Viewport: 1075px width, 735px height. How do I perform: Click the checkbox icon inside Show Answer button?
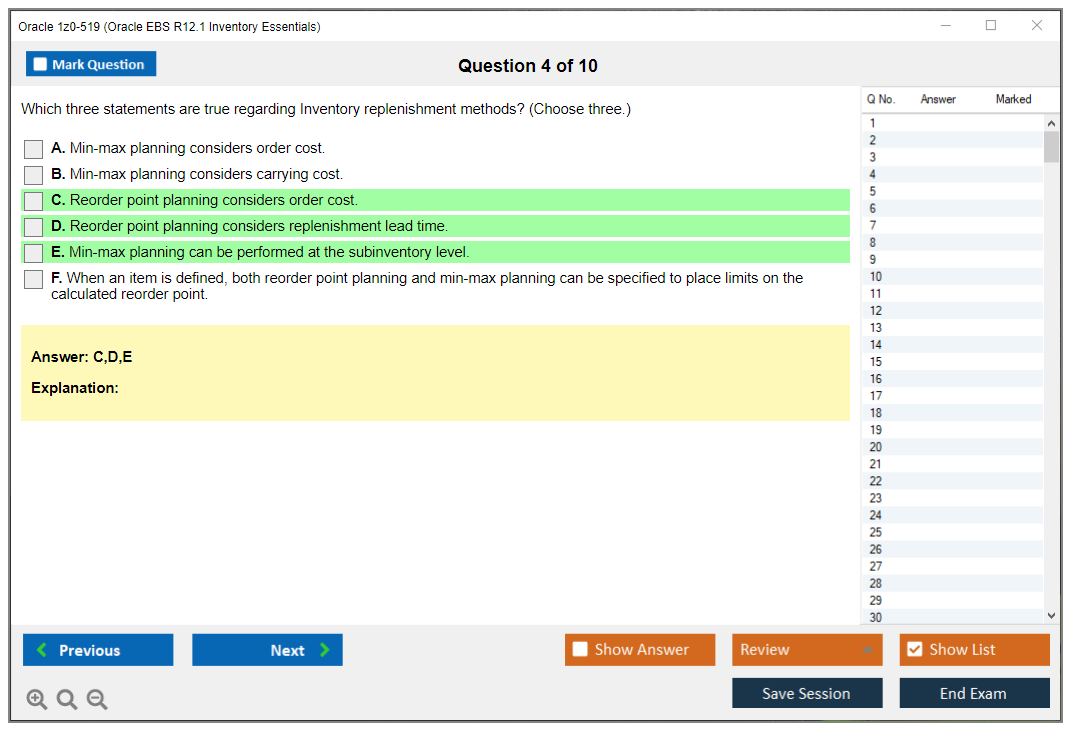[580, 649]
